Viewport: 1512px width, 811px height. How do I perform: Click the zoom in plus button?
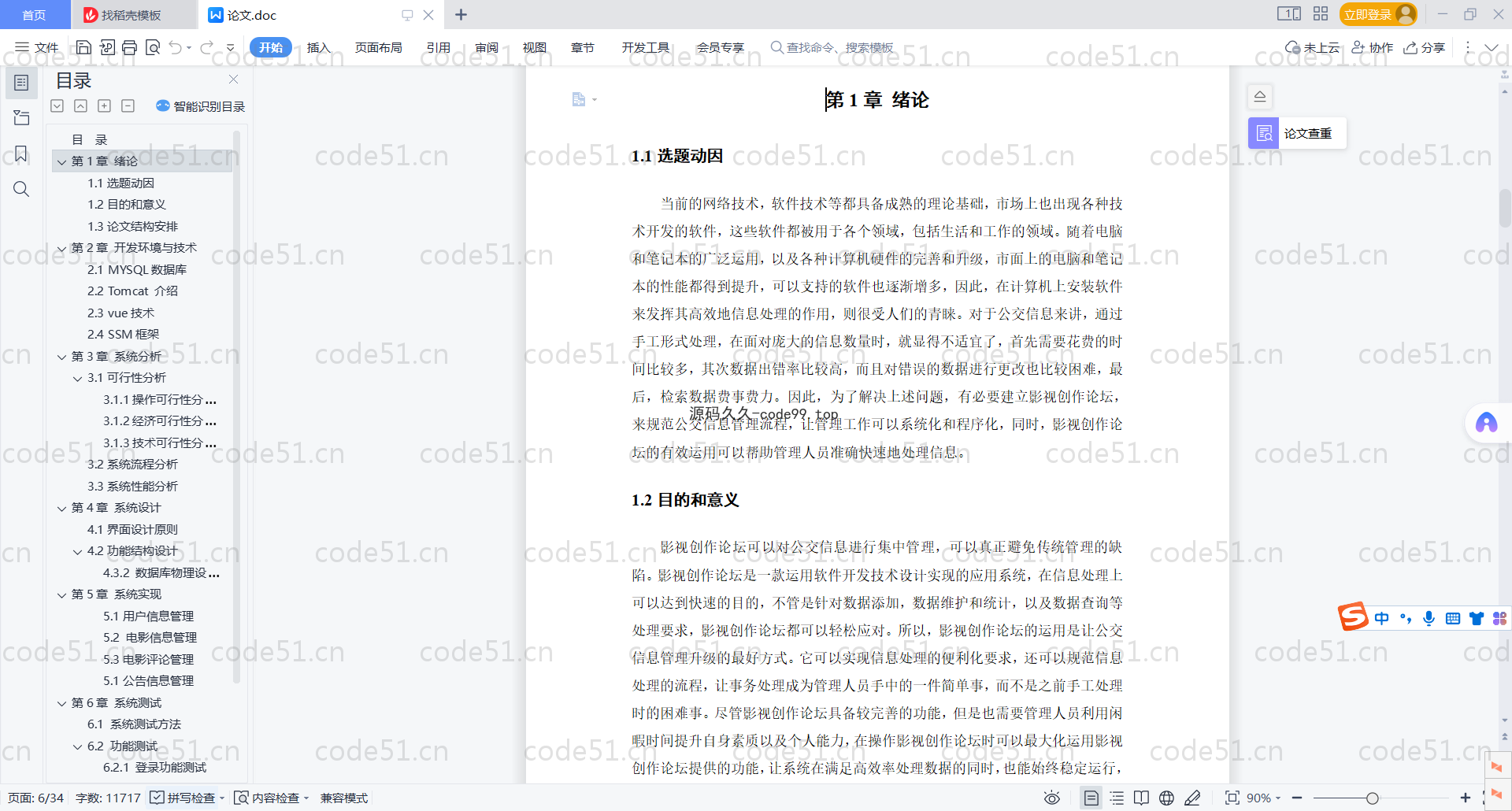(1465, 798)
